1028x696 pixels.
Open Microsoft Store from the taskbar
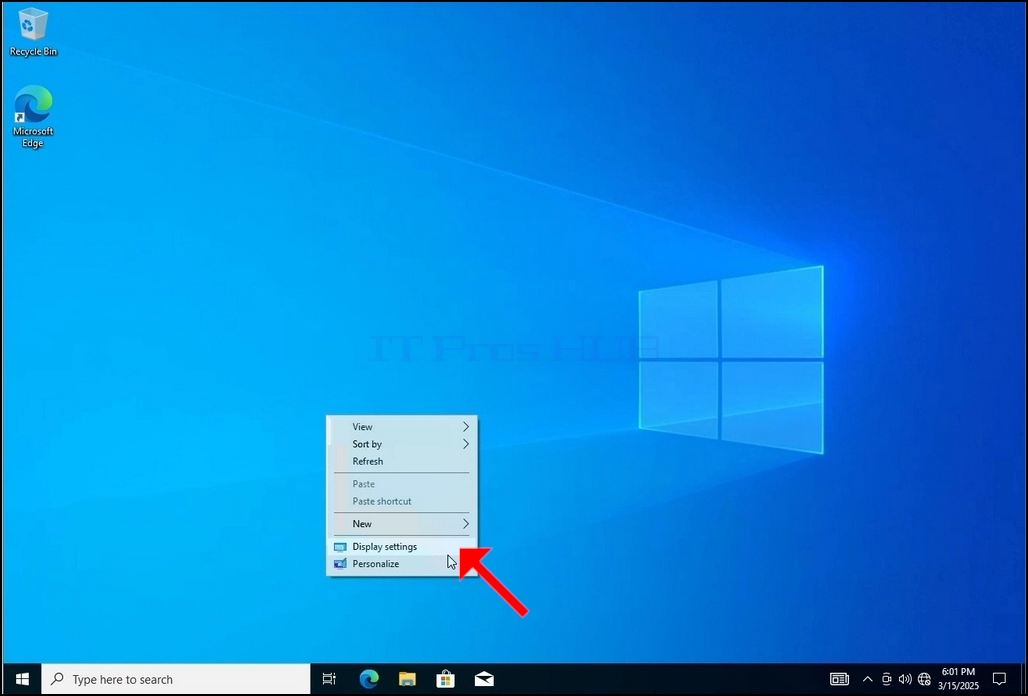click(x=446, y=679)
